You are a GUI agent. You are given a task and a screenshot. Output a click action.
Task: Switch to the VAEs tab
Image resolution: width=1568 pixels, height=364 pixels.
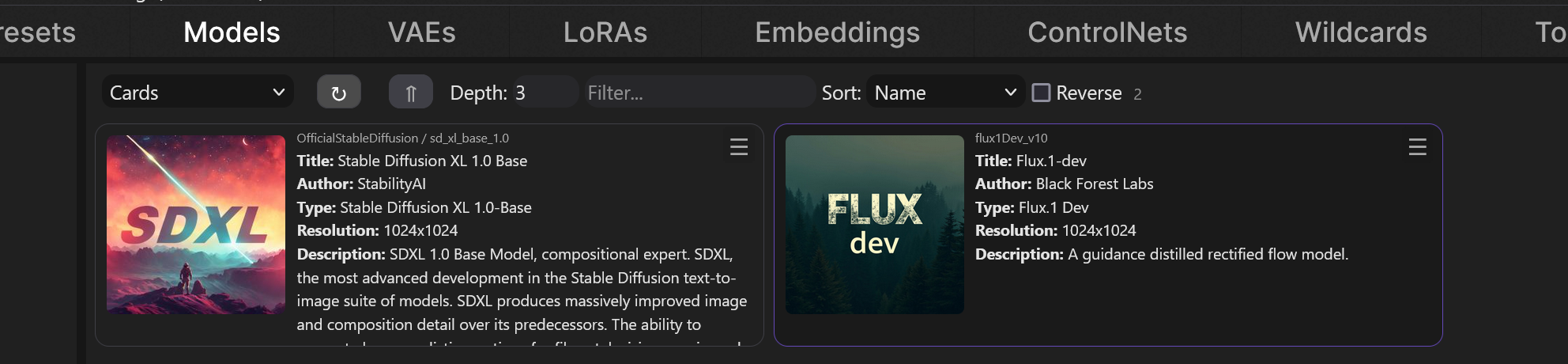tap(421, 32)
